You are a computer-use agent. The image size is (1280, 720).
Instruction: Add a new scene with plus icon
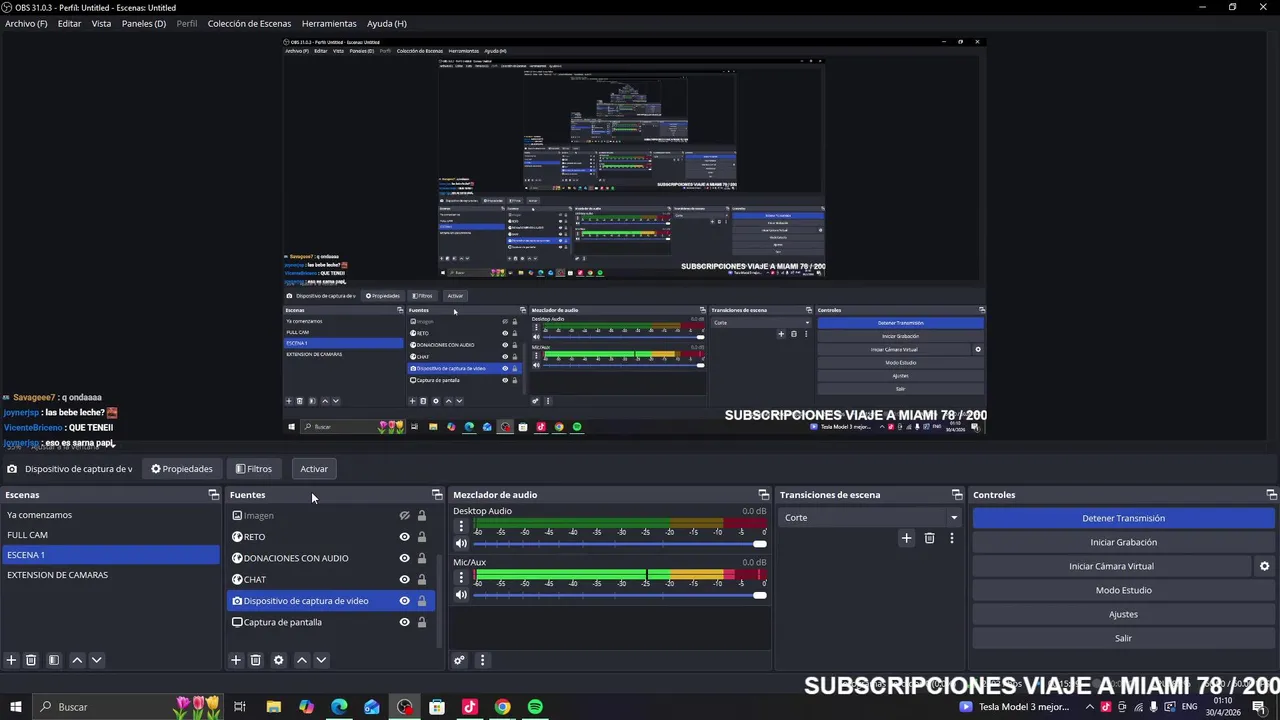pos(11,660)
